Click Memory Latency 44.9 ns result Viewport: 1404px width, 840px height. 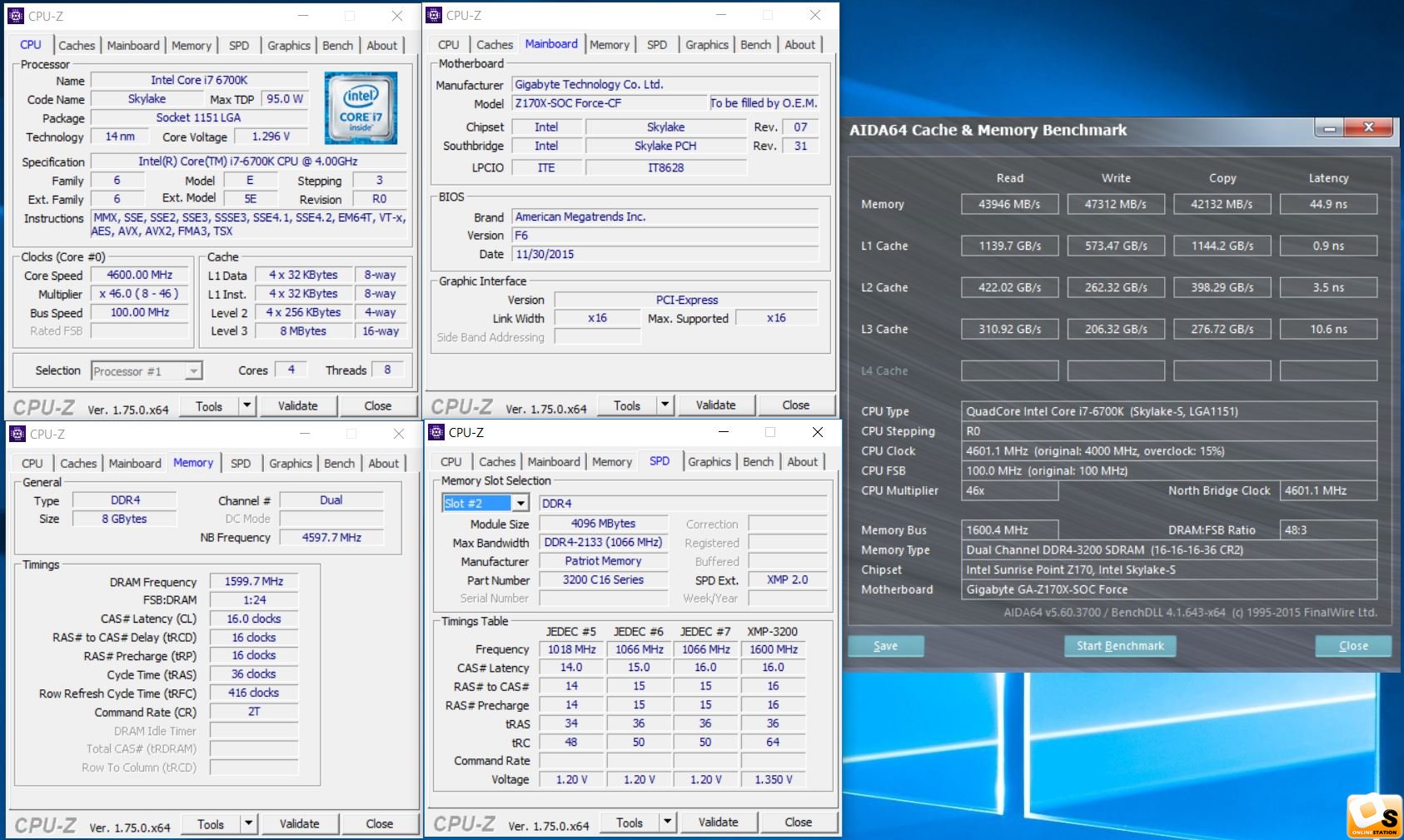tap(1328, 204)
